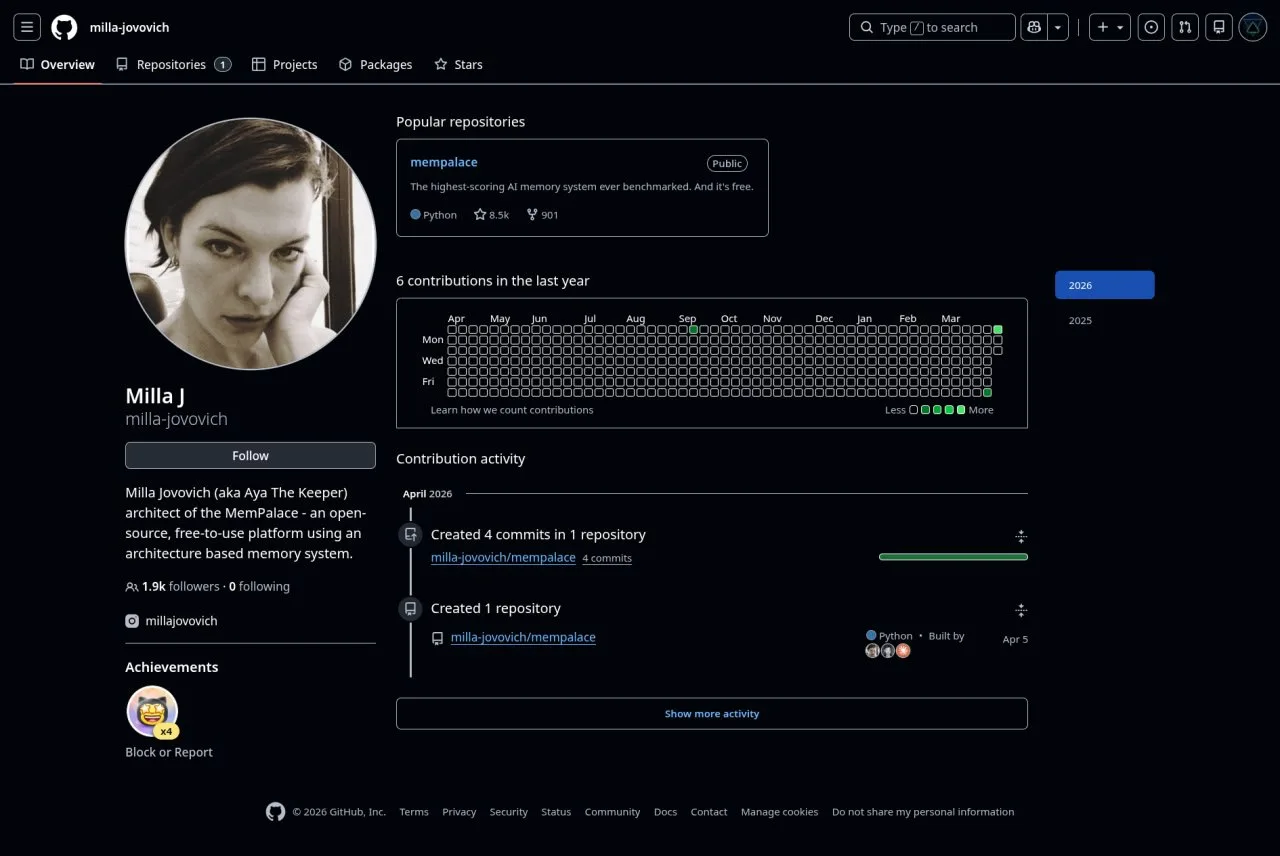This screenshot has width=1280, height=856.
Task: Open Terms footer link
Action: coord(414,812)
